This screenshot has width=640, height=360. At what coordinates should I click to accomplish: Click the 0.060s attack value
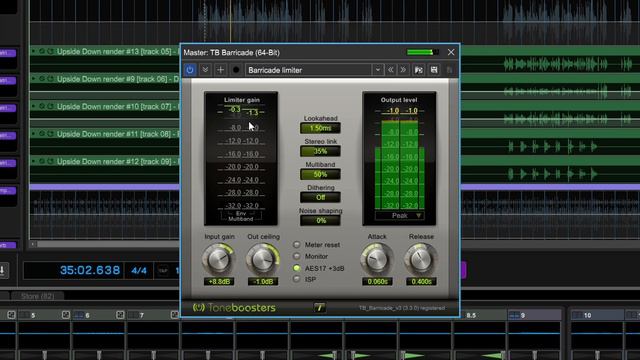coord(377,282)
